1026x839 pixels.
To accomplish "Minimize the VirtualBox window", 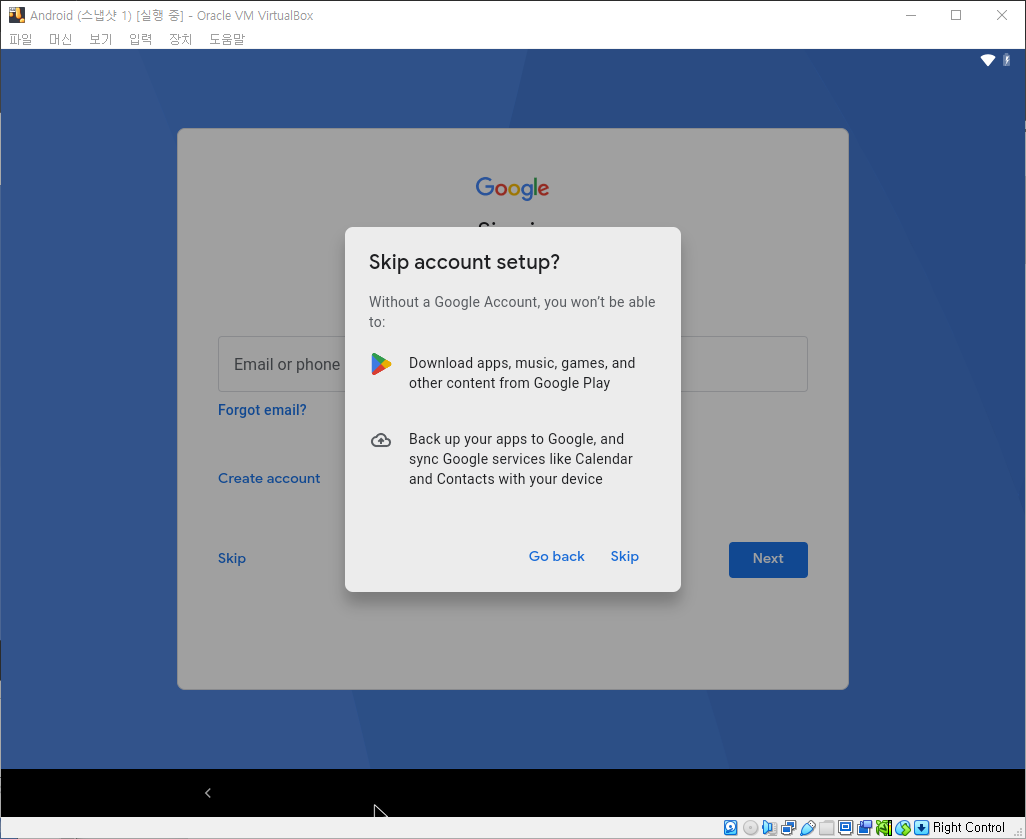I will (910, 15).
